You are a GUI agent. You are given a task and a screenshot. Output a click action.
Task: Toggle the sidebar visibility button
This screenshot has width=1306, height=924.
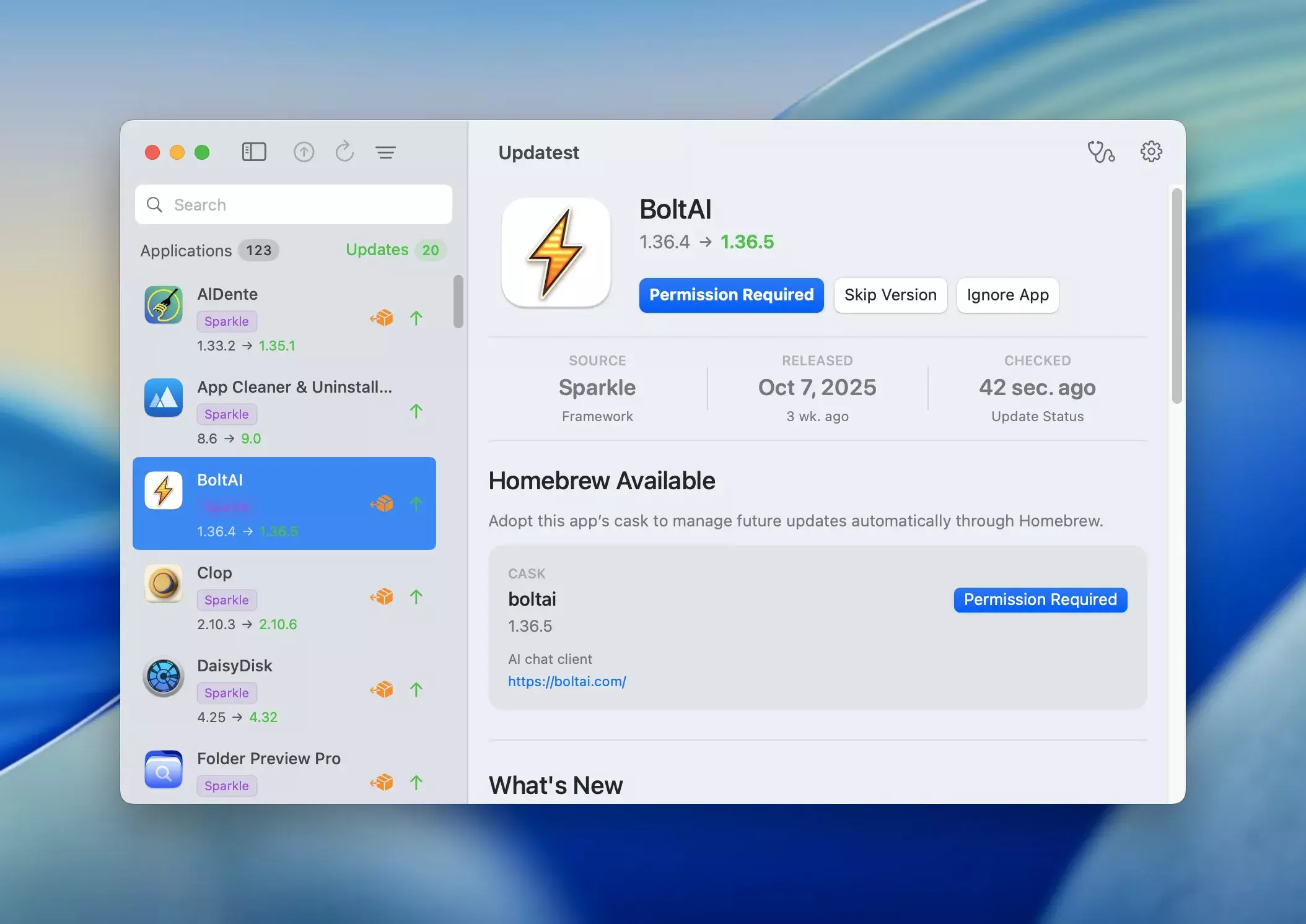click(x=254, y=152)
